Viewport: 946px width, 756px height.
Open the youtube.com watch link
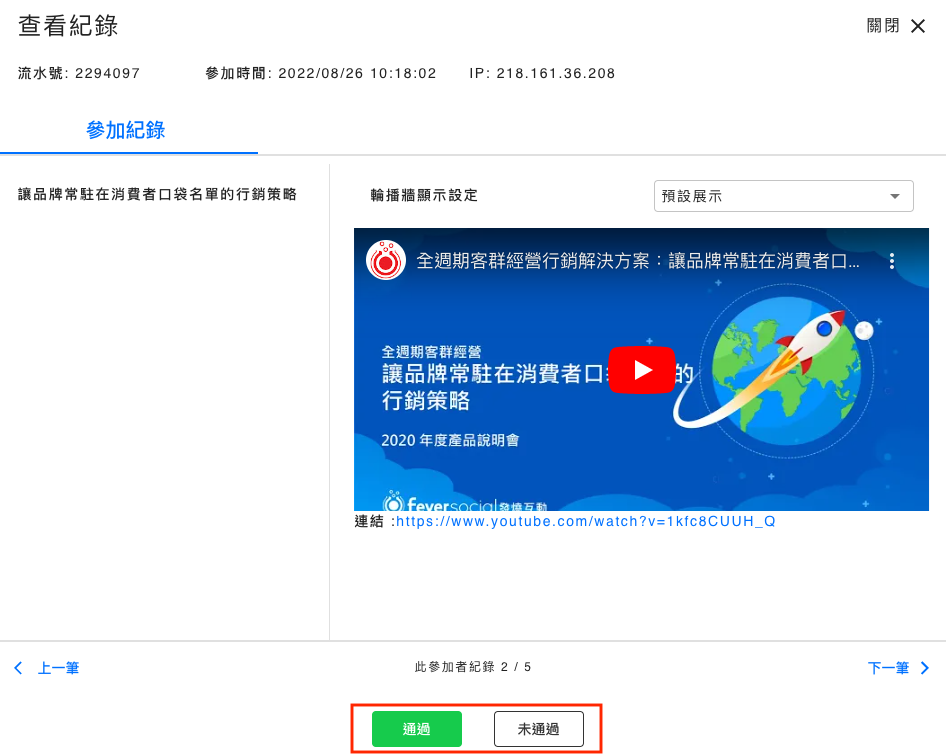coord(585,521)
